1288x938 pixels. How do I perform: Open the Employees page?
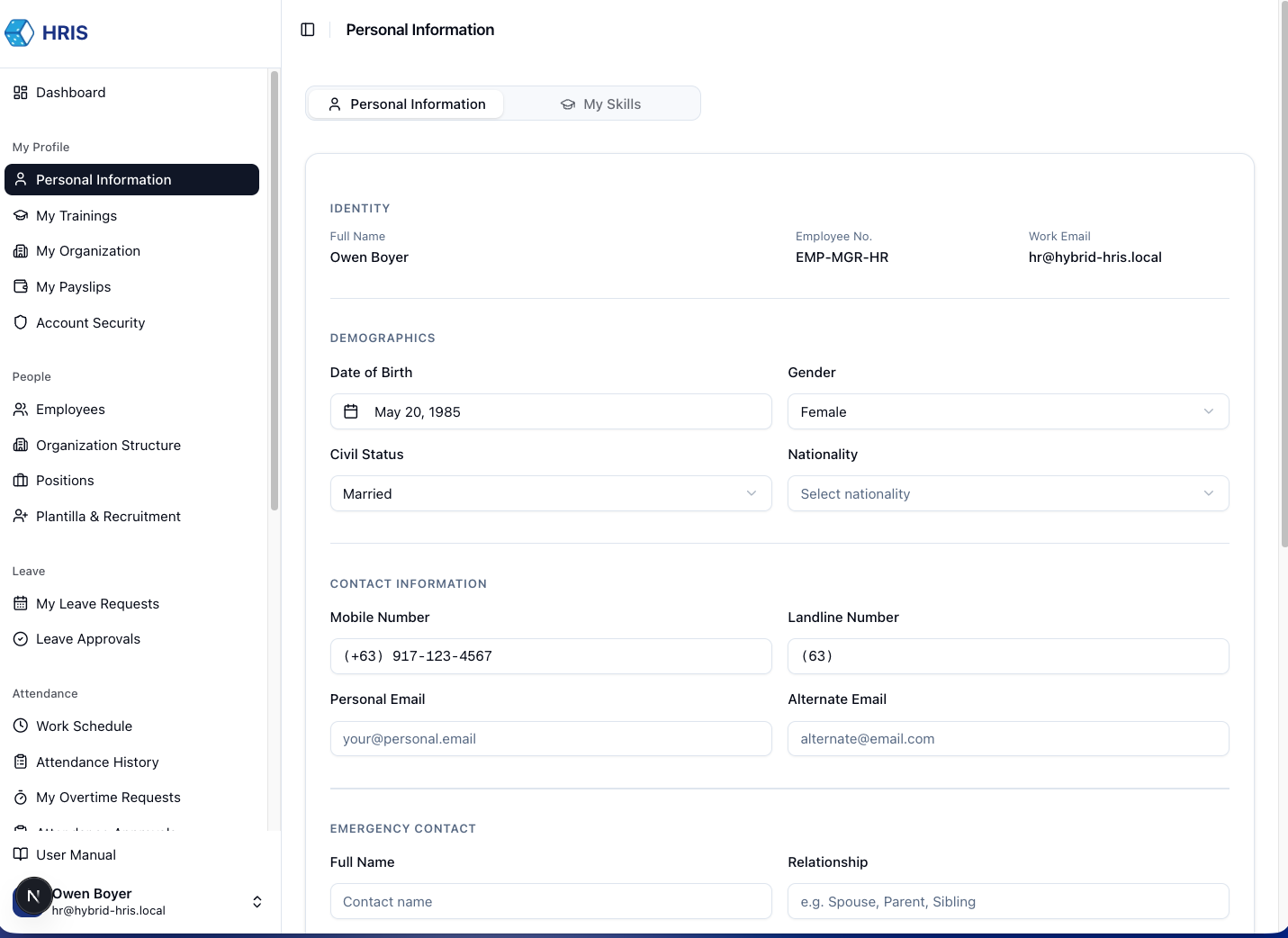click(70, 410)
